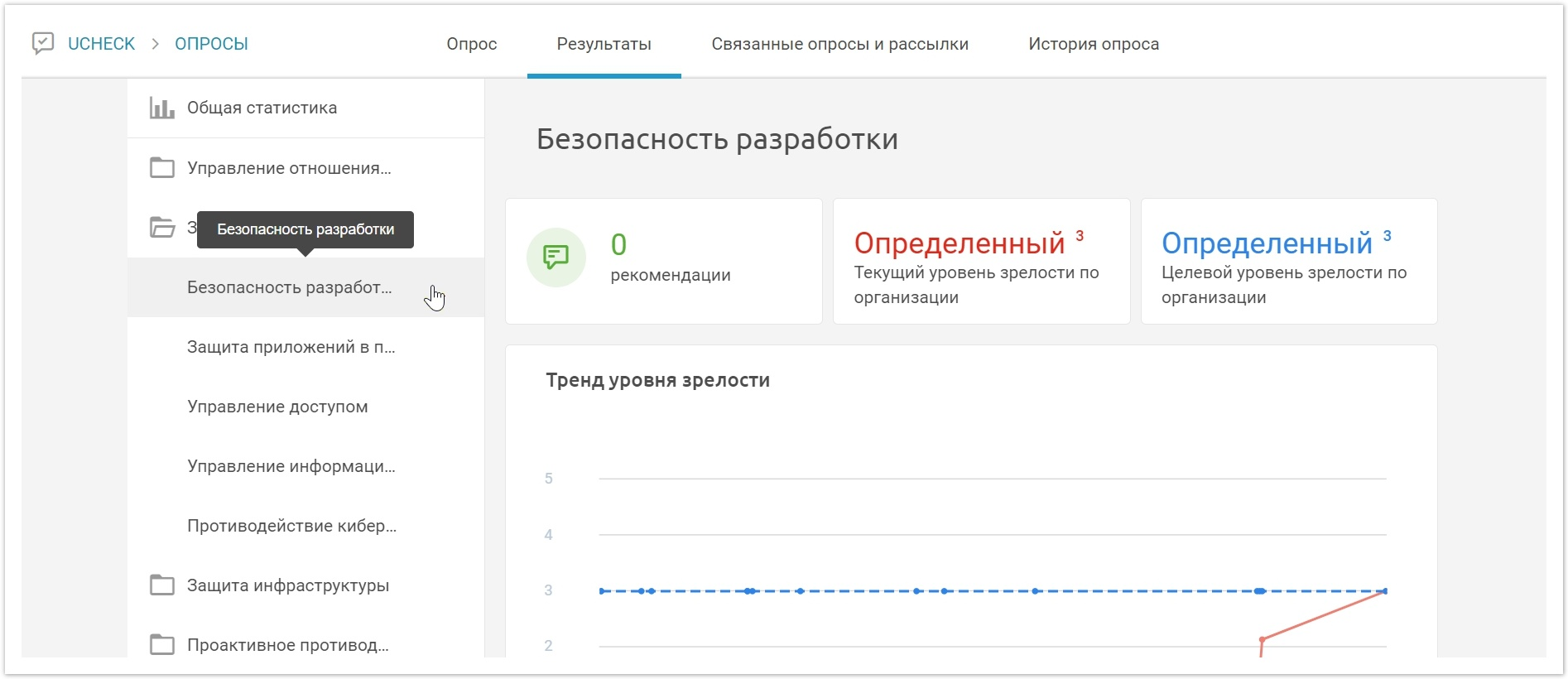This screenshot has height=679, width=1568.
Task: Select Противодействие кибер… sidebar item
Action: point(291,526)
